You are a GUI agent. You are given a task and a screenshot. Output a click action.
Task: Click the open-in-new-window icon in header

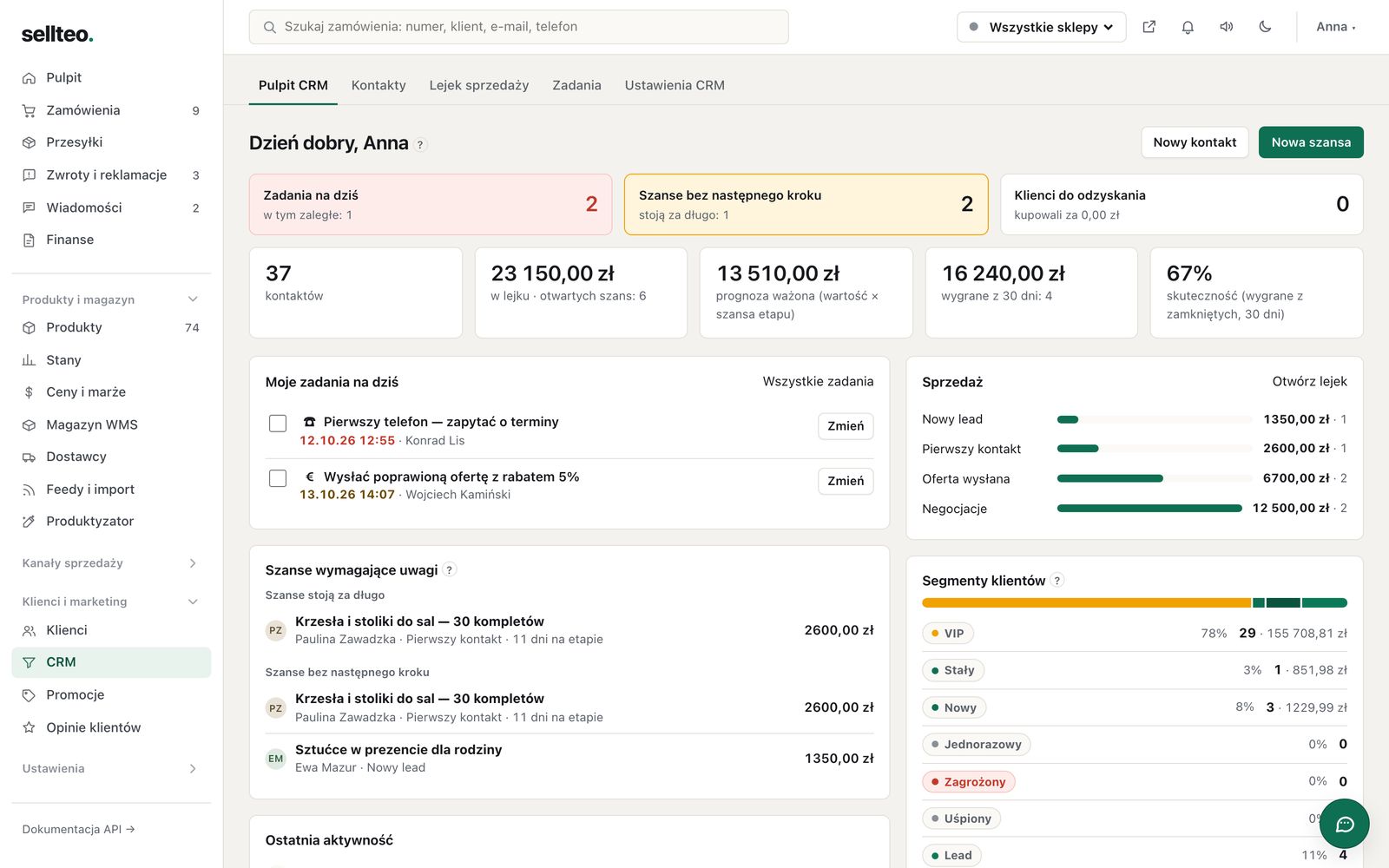click(1149, 27)
